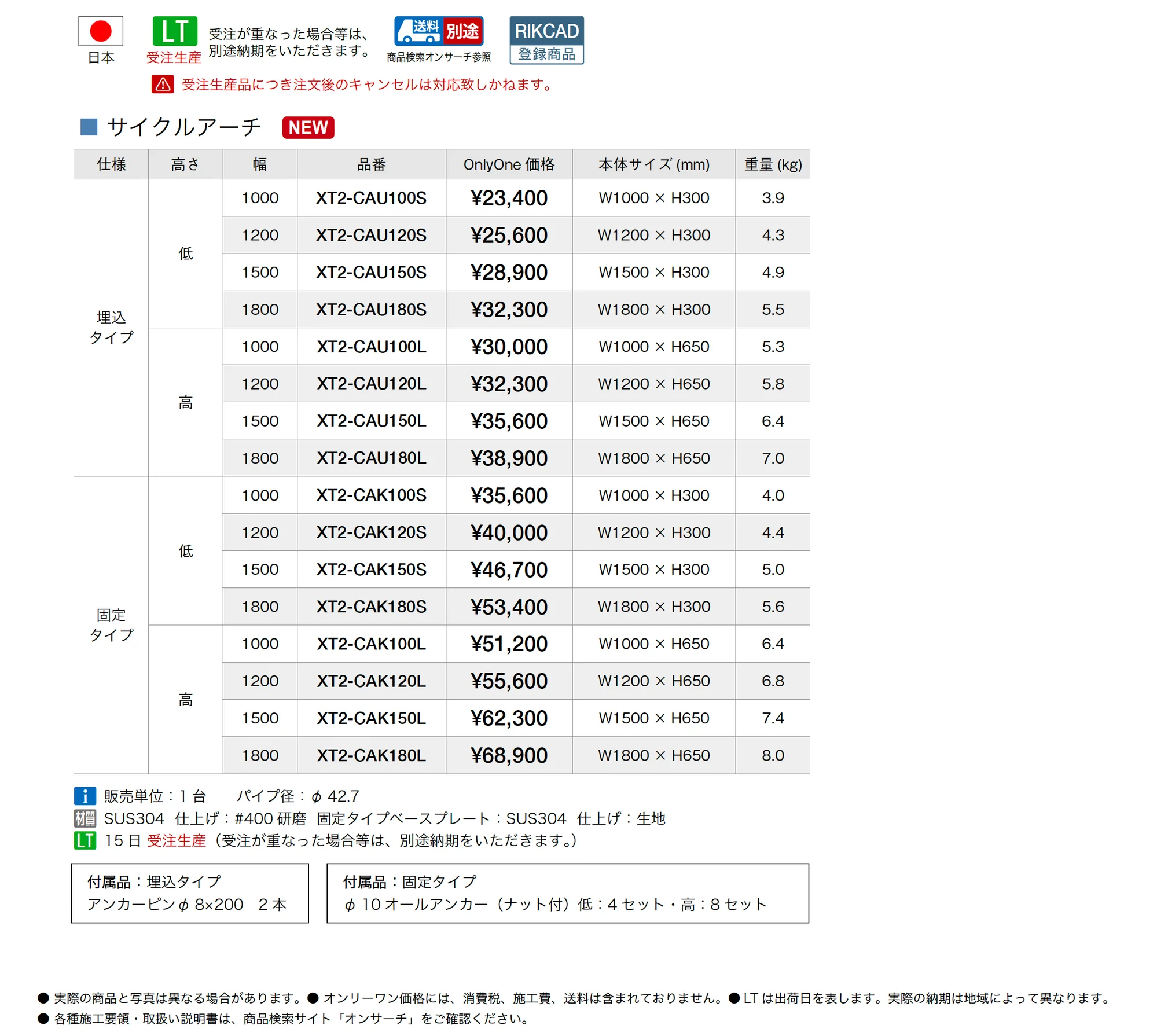1157x1036 pixels.
Task: Click weight value 8.0
Action: tap(773, 755)
